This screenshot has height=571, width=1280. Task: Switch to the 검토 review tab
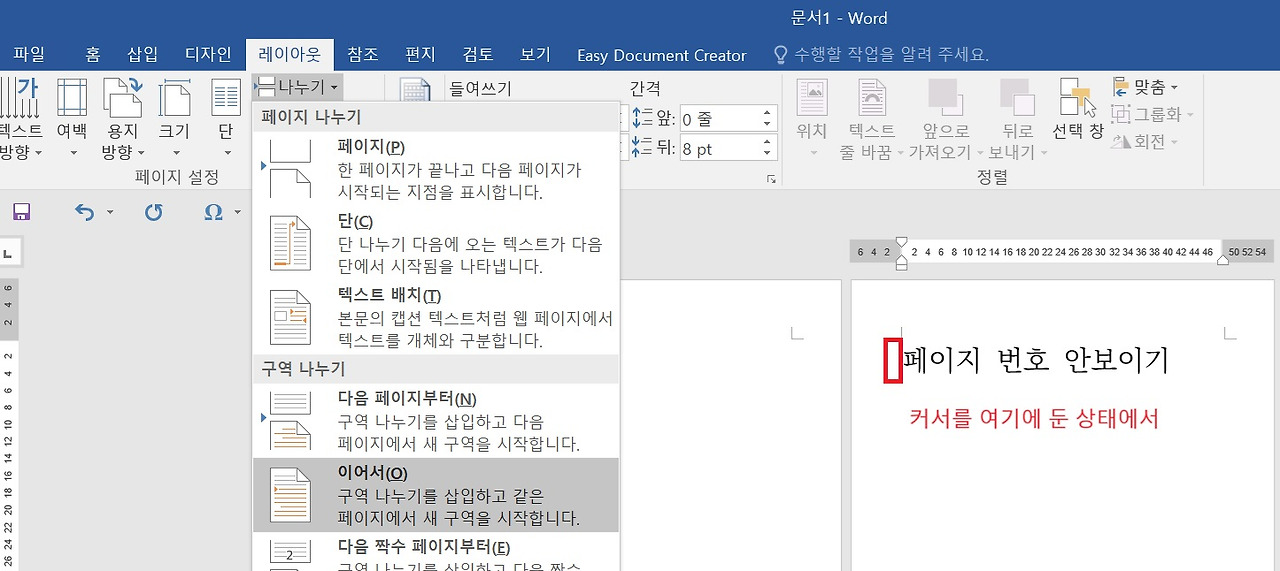(478, 54)
